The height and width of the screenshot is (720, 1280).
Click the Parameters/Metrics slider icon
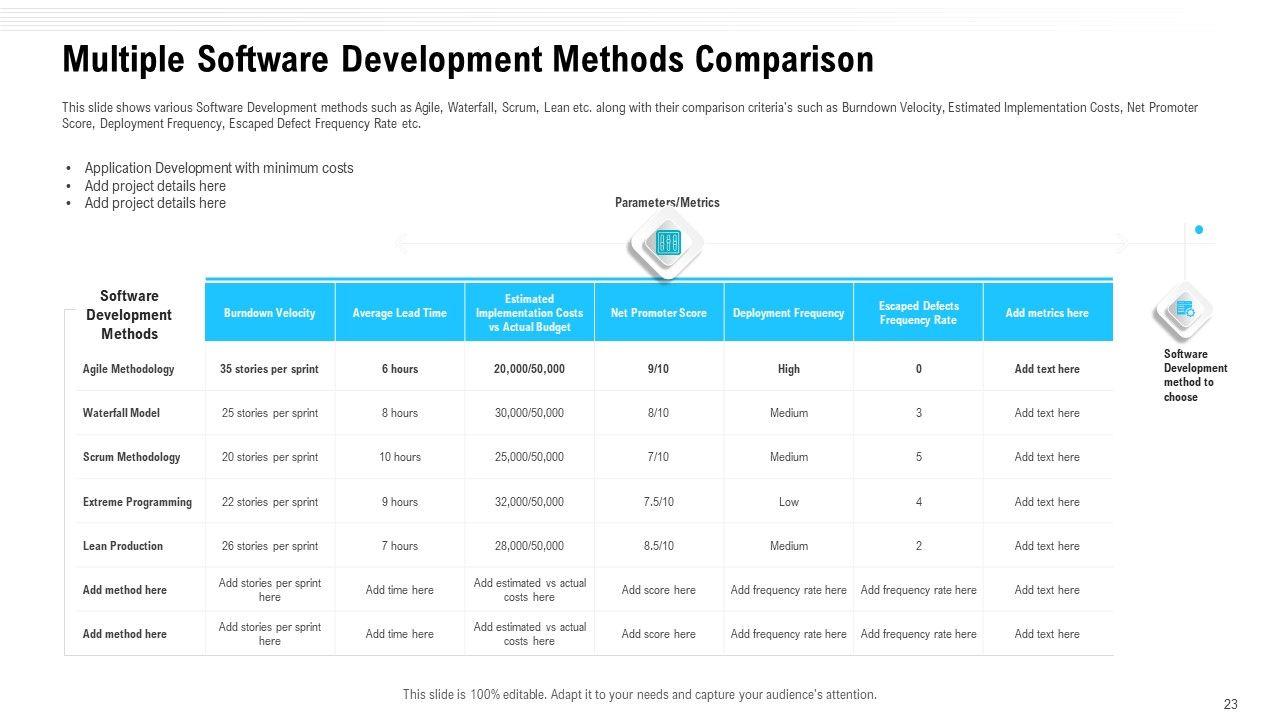coord(667,243)
